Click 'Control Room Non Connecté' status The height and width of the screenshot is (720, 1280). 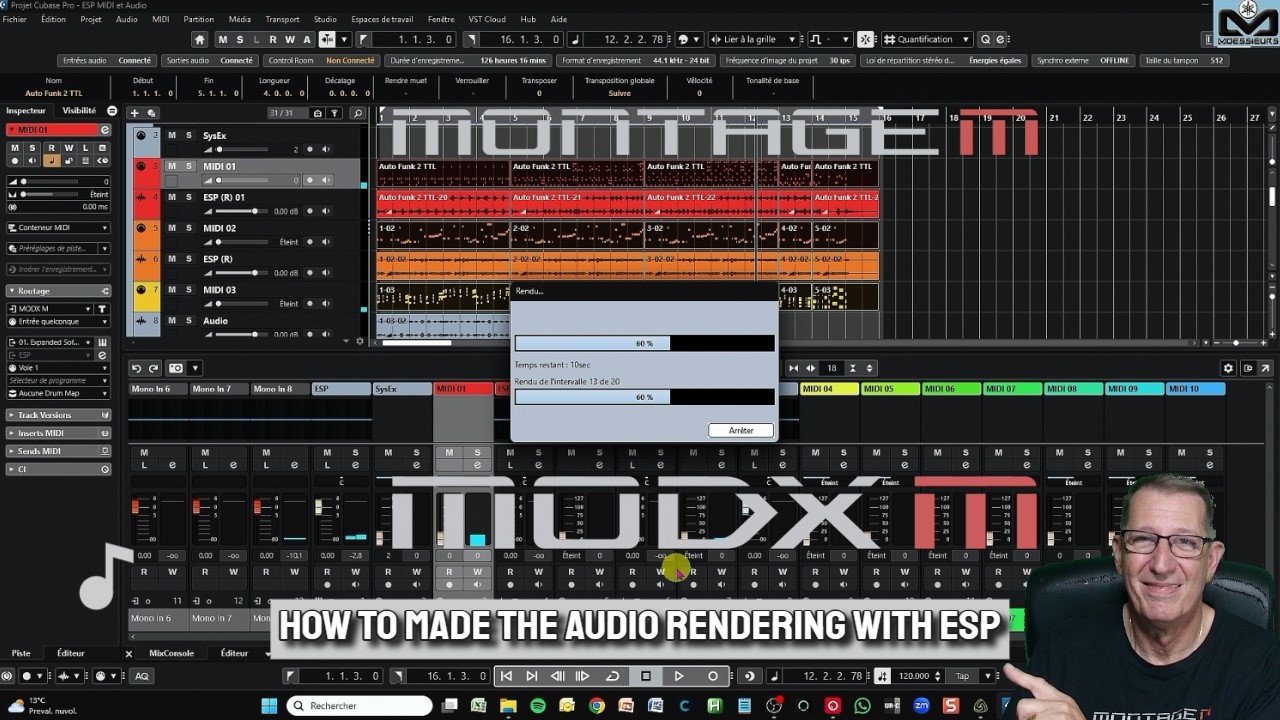point(321,60)
